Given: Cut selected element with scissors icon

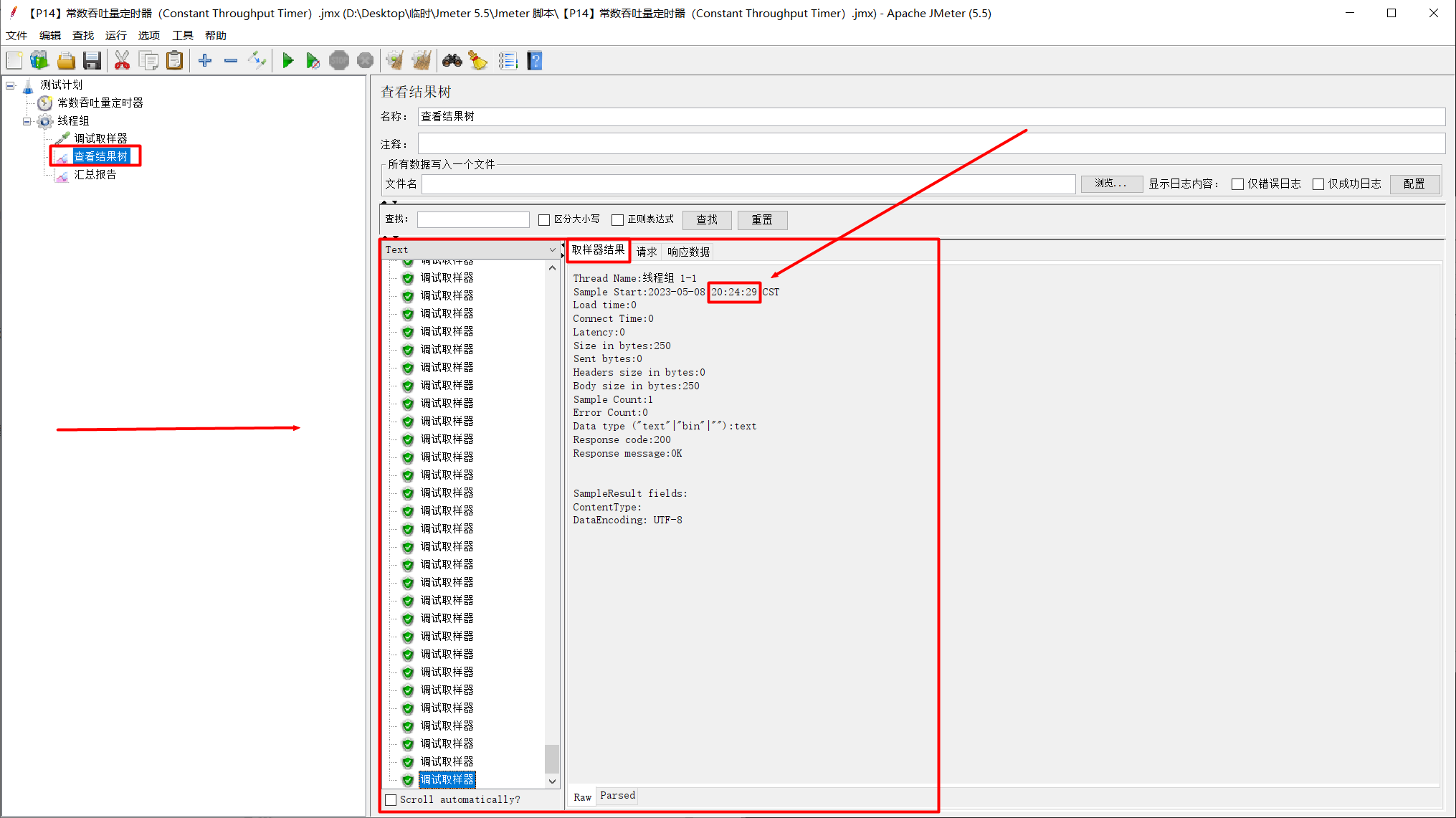Looking at the screenshot, I should point(123,61).
